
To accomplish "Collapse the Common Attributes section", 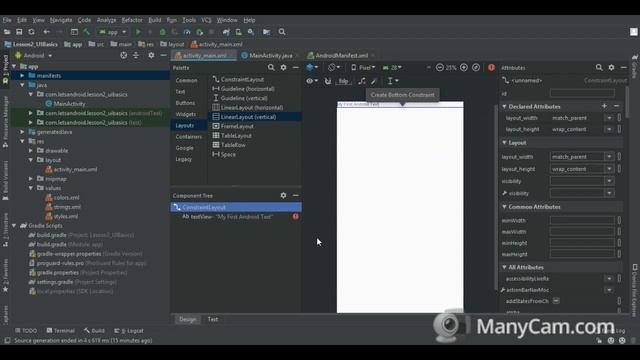I will tap(504, 207).
